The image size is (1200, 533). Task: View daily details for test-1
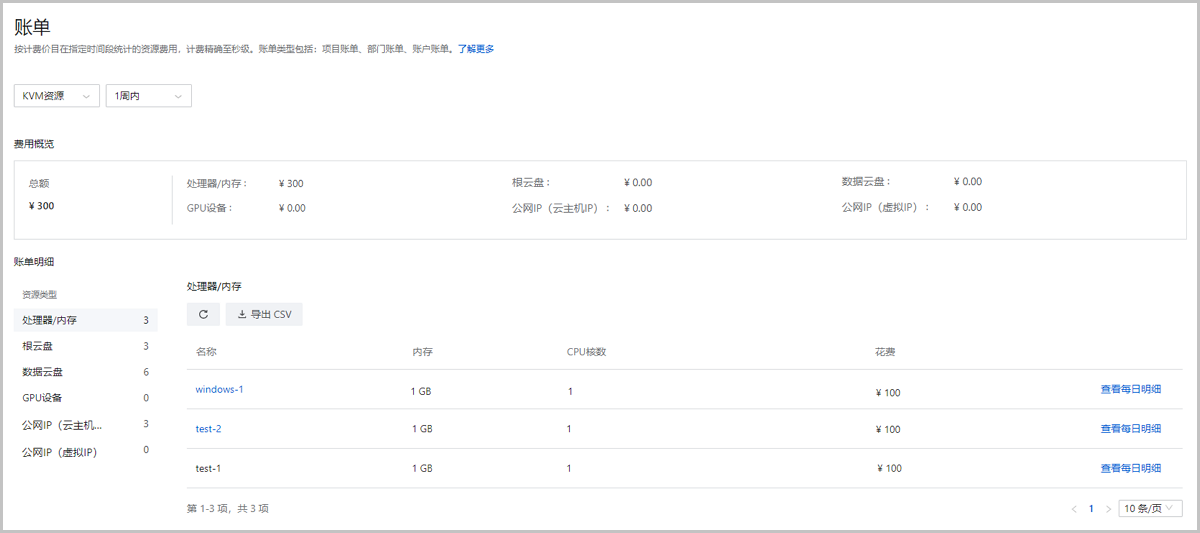point(1130,468)
